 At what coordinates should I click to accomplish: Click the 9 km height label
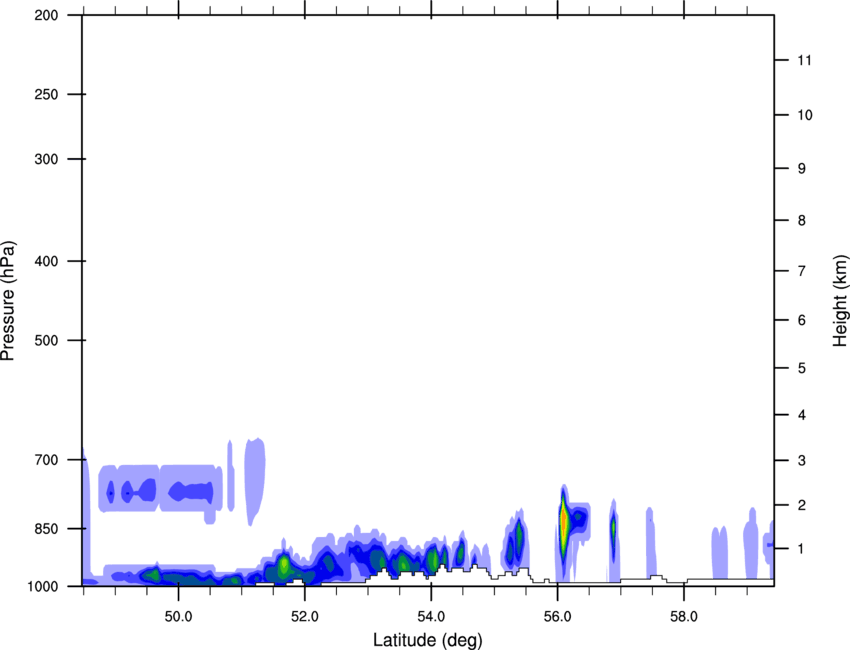point(801,169)
